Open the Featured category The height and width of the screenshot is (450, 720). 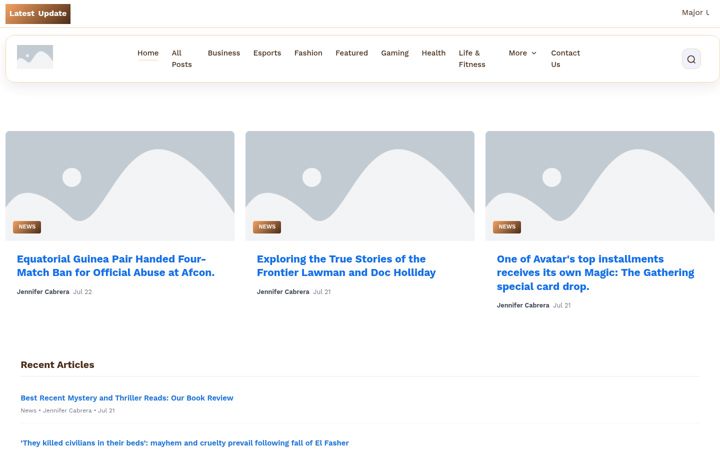pyautogui.click(x=351, y=53)
